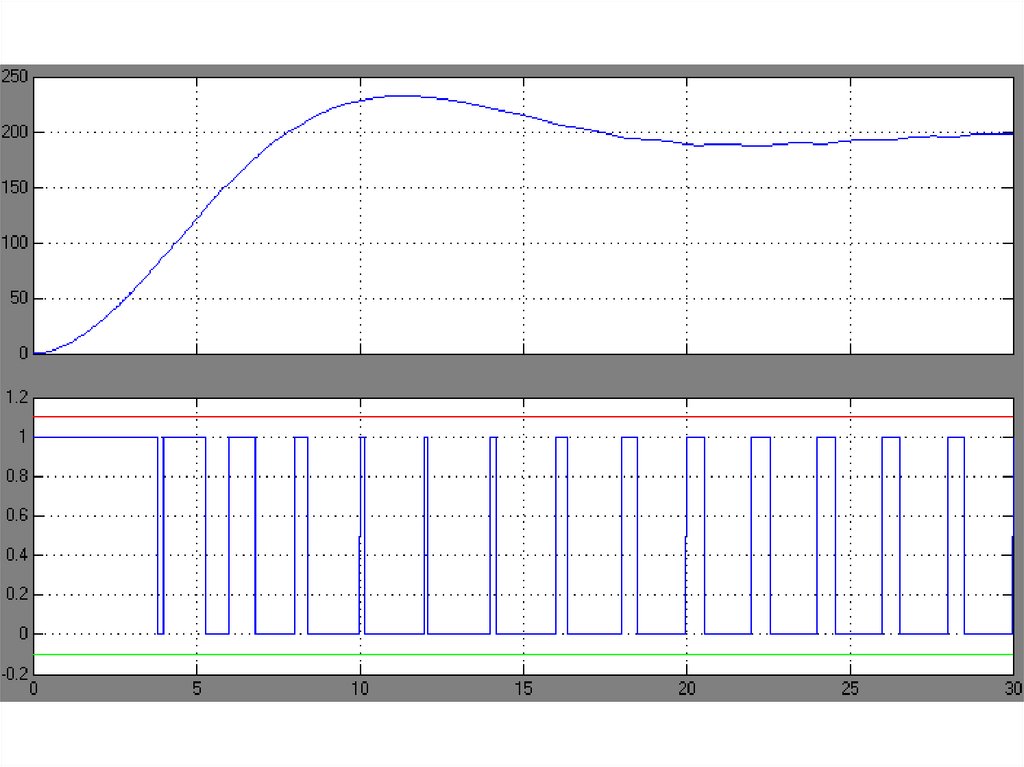This screenshot has width=1024, height=767.
Task: Click the red upper limit line
Action: pos(520,417)
